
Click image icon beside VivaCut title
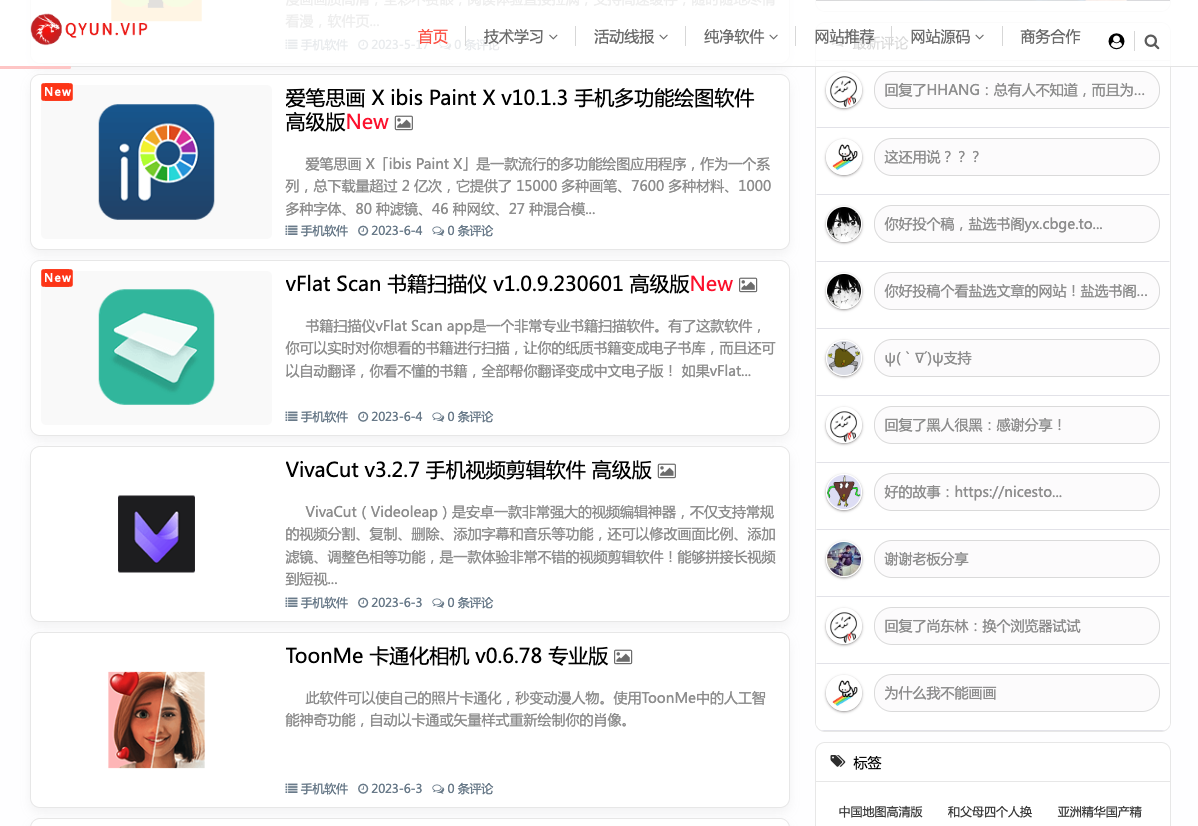pos(667,471)
